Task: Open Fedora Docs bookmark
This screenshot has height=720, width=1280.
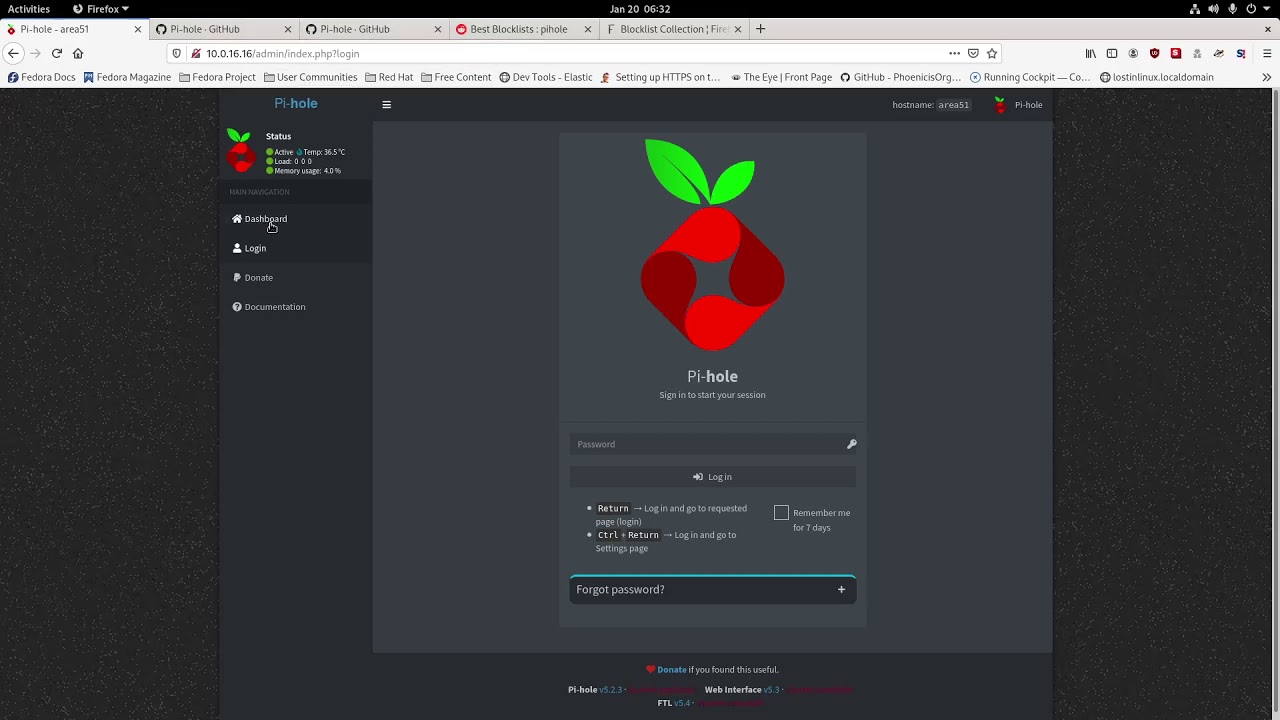Action: click(42, 77)
